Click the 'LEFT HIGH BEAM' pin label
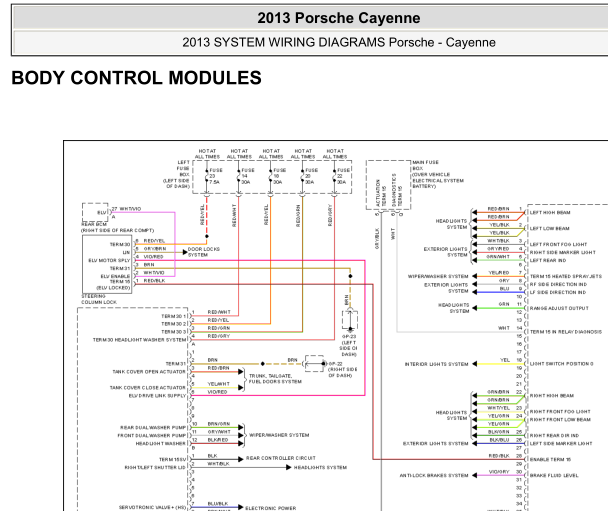Image resolution: width=608 pixels, height=511 pixels. (550, 212)
